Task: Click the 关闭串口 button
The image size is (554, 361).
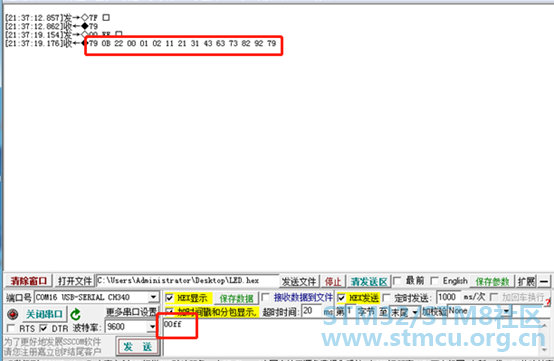Action: tap(44, 314)
